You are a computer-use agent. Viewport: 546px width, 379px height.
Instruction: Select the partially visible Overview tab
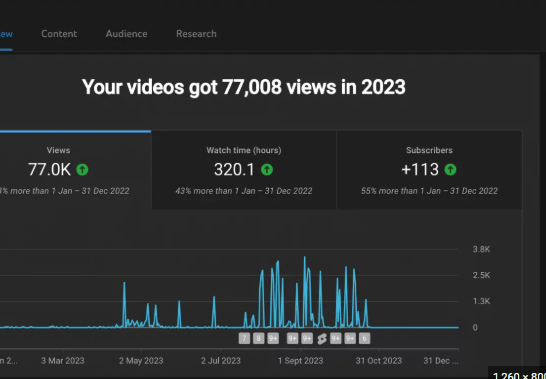click(6, 34)
